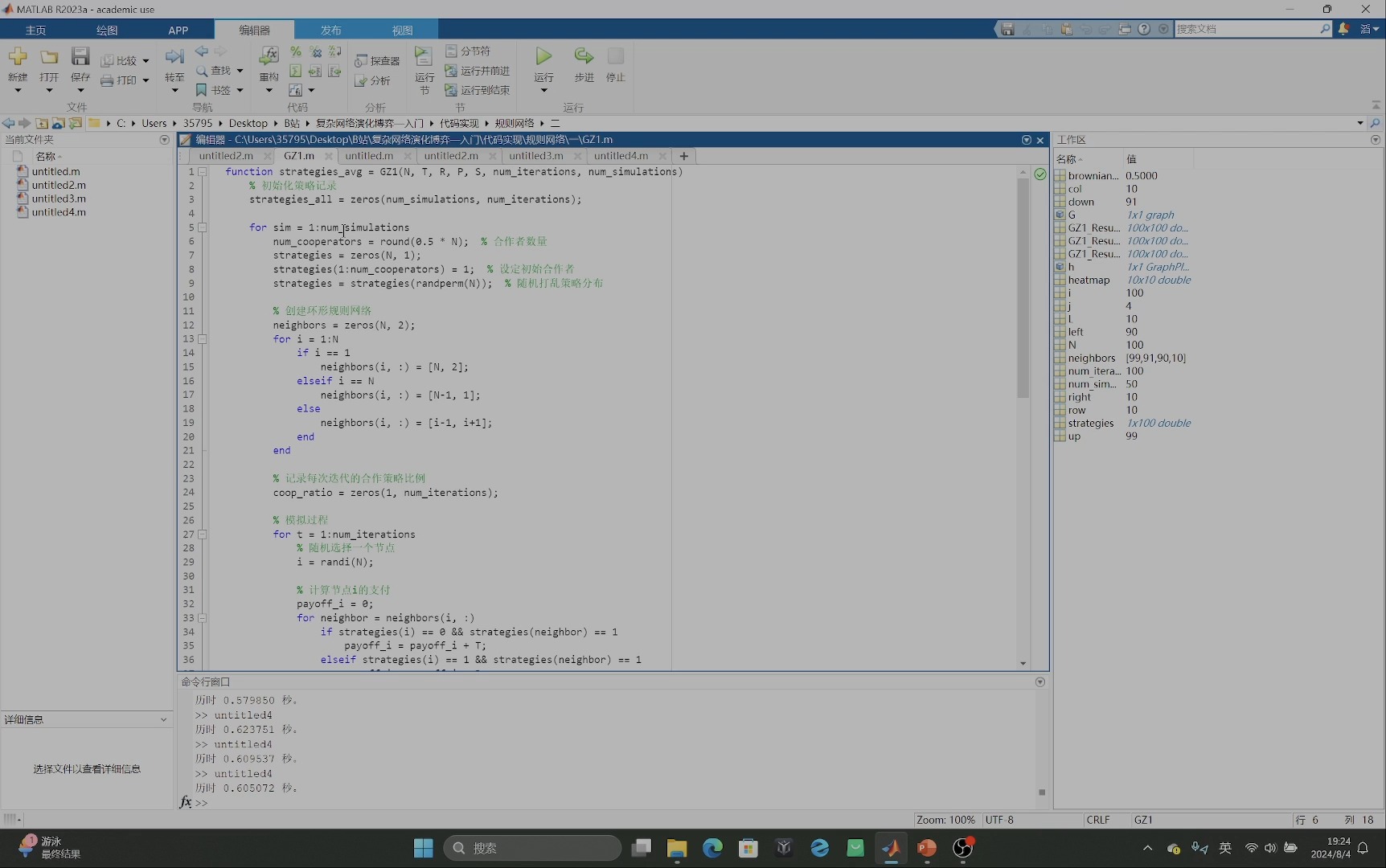This screenshot has width=1386, height=868.
Task: Save the file using the 保存 icon
Action: click(x=80, y=57)
